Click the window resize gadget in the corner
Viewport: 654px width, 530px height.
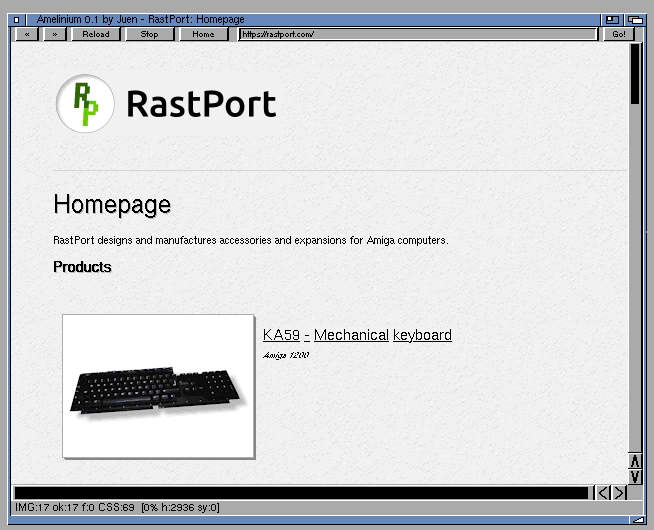pyautogui.click(x=637, y=520)
